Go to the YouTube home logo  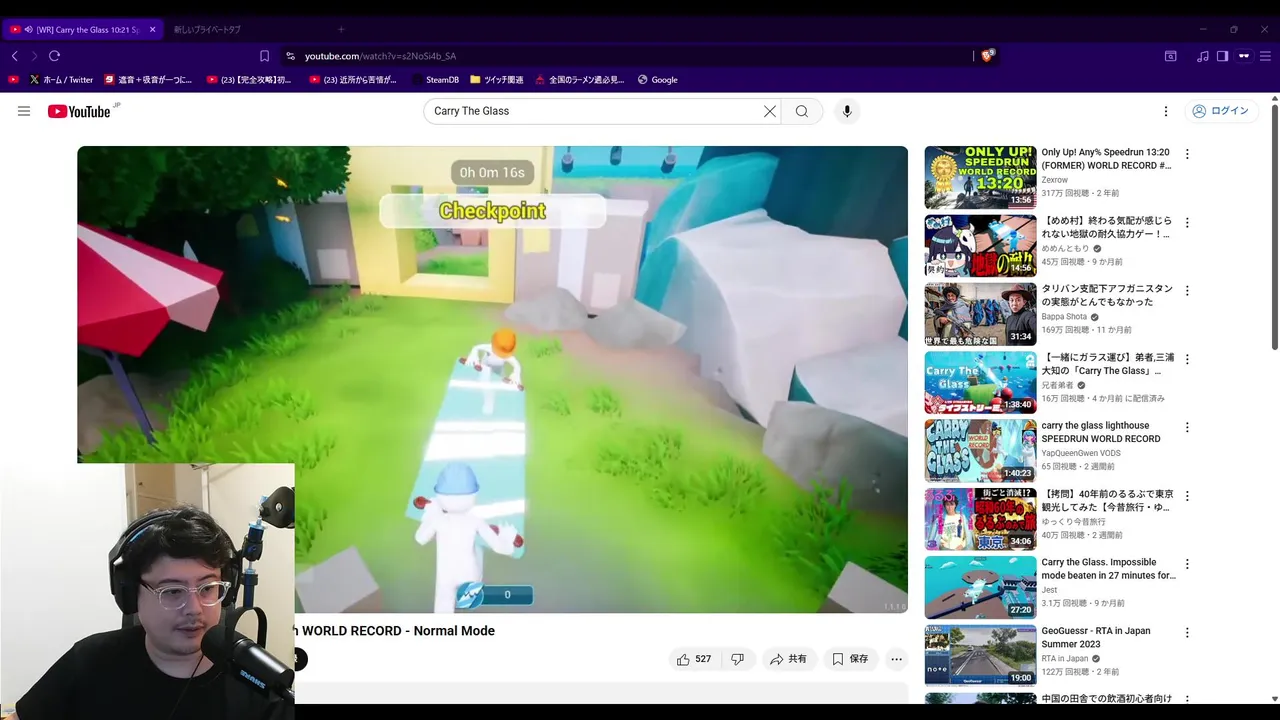click(79, 111)
